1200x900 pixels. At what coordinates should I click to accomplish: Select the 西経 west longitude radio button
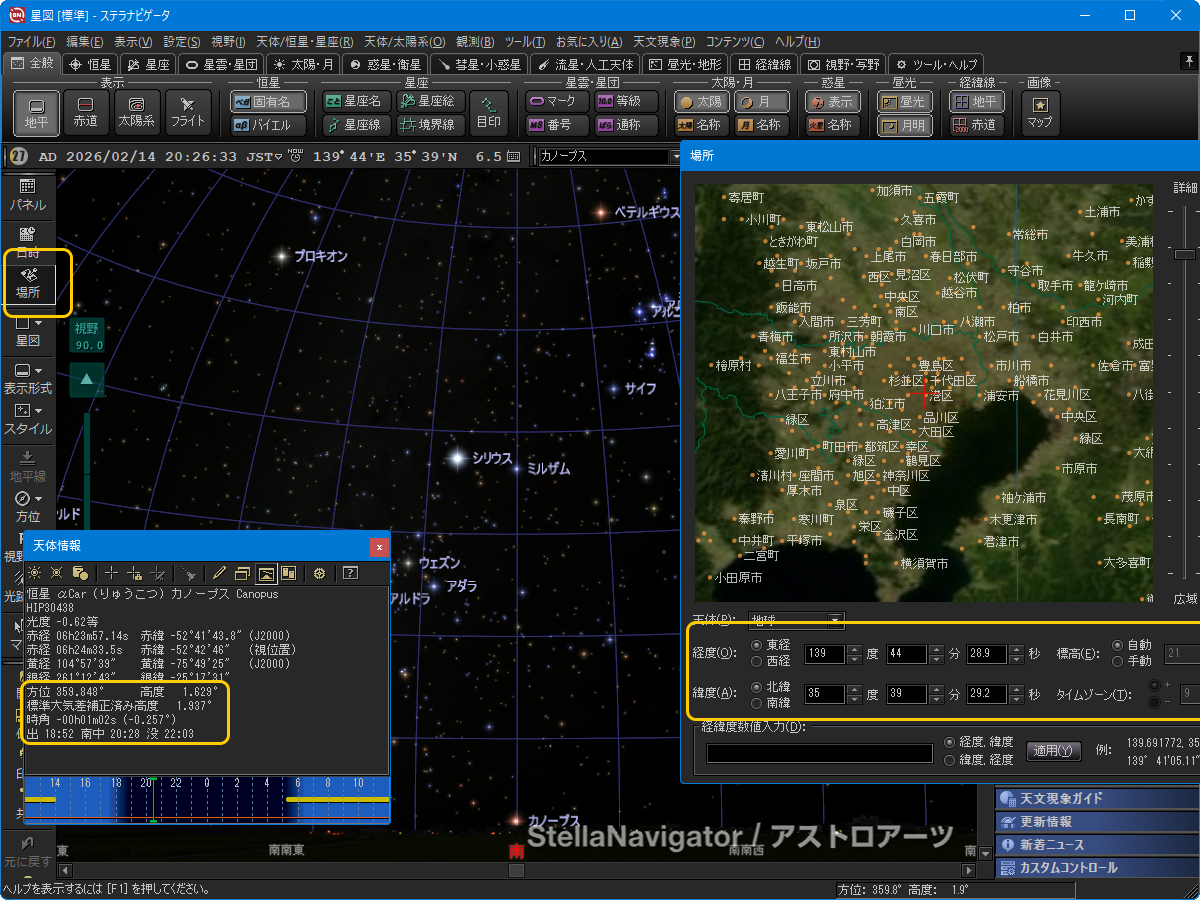(756, 661)
